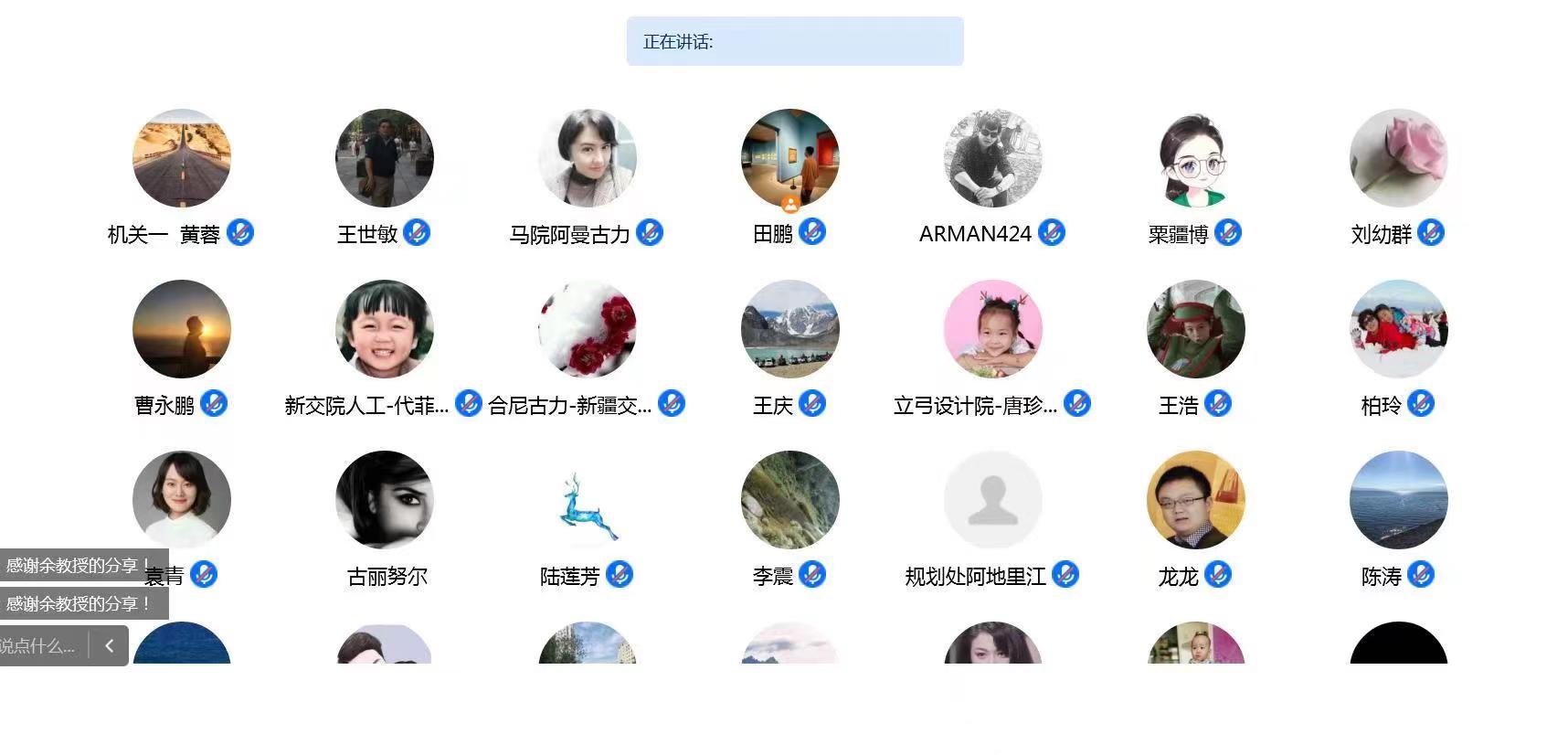
Task: Click the mic icon beside 曹永鹏
Action: click(x=214, y=403)
